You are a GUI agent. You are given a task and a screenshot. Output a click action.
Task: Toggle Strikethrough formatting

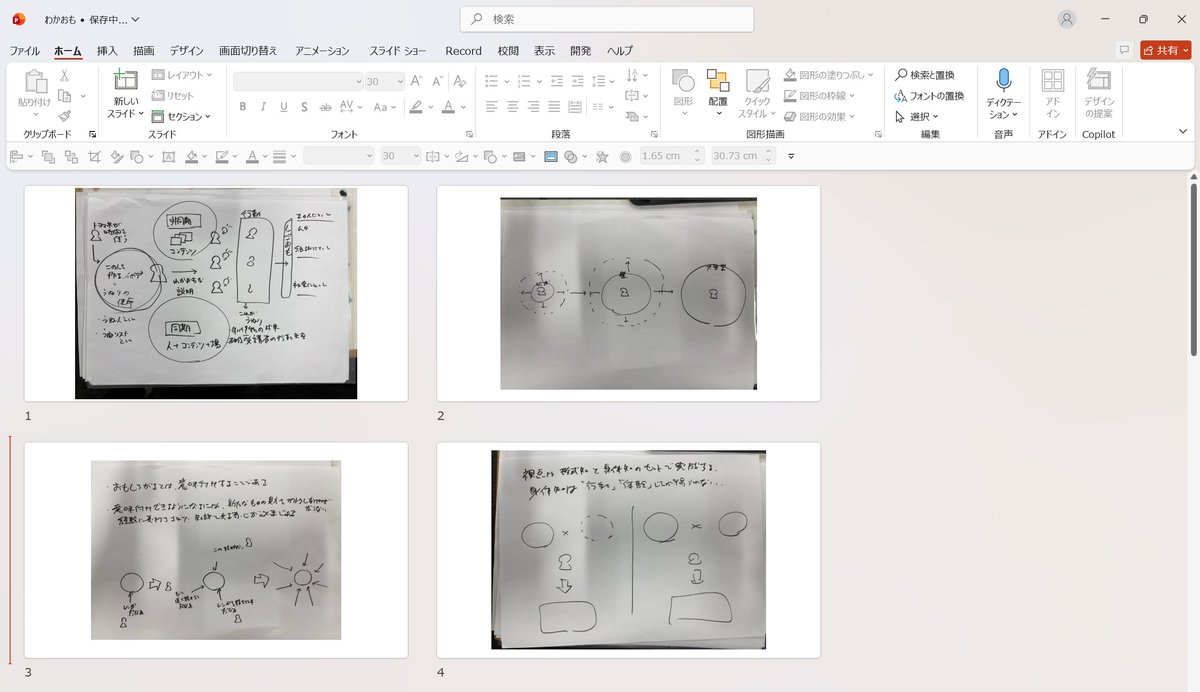coord(324,107)
